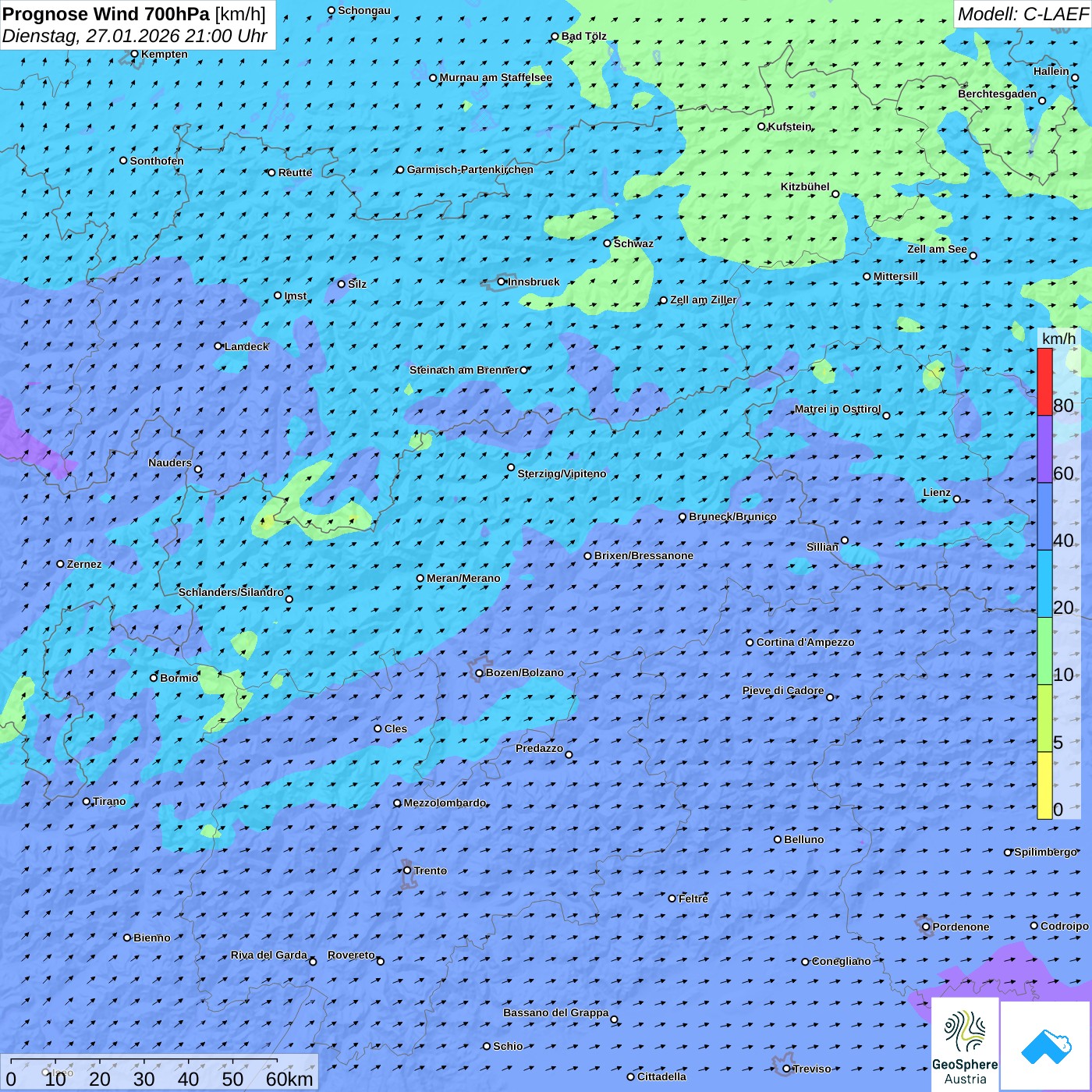The width and height of the screenshot is (1092, 1092).
Task: Click the Kufstein city label
Action: 790,126
